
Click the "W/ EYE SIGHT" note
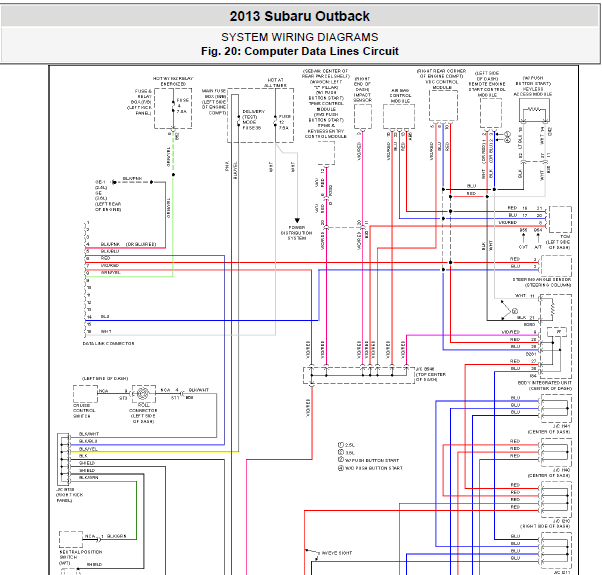point(337,553)
